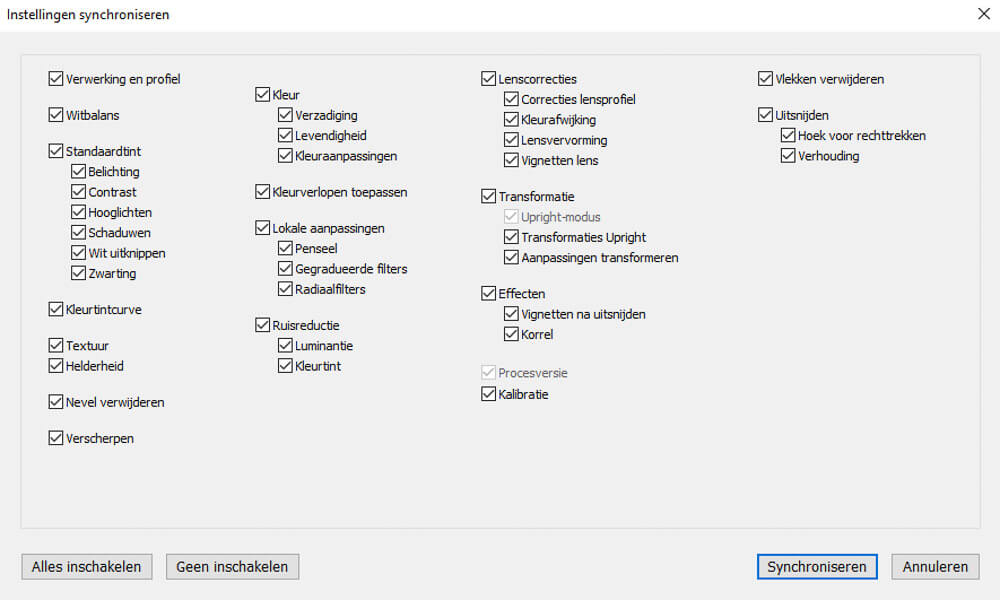Toggle Vignetten lens checkbox
Image resolution: width=1000 pixels, height=600 pixels.
click(x=512, y=160)
